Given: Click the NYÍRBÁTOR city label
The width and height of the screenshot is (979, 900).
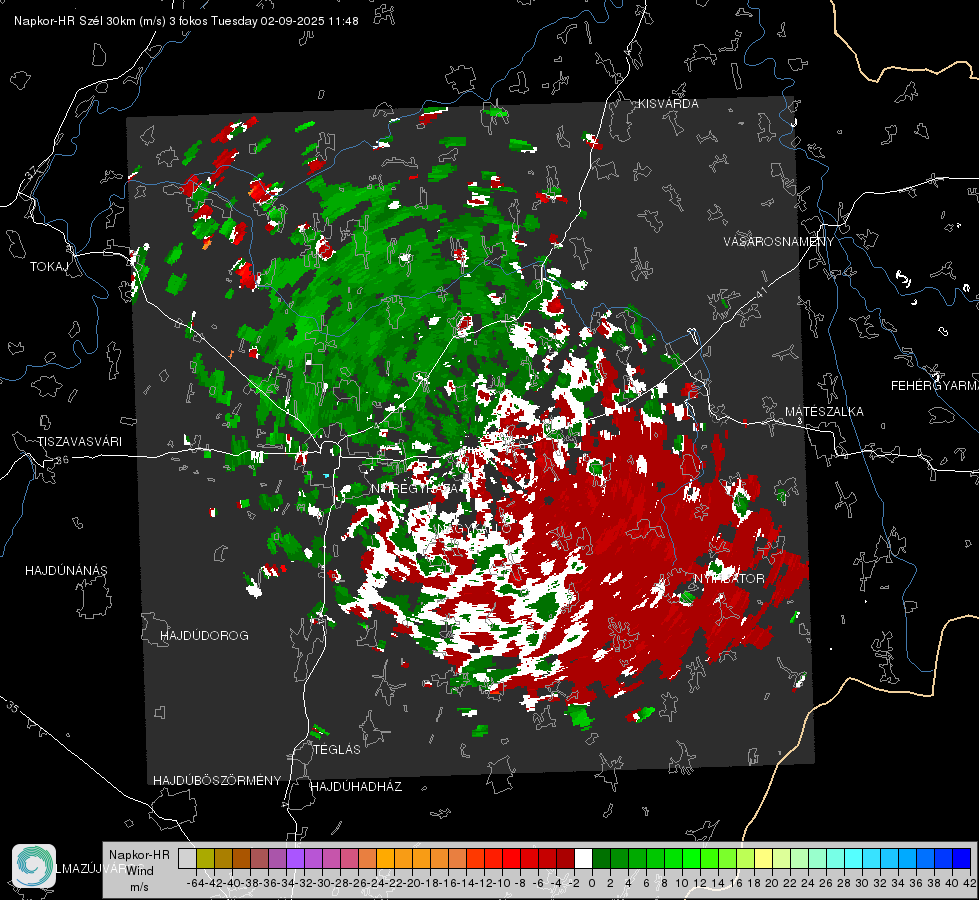Looking at the screenshot, I should [729, 579].
